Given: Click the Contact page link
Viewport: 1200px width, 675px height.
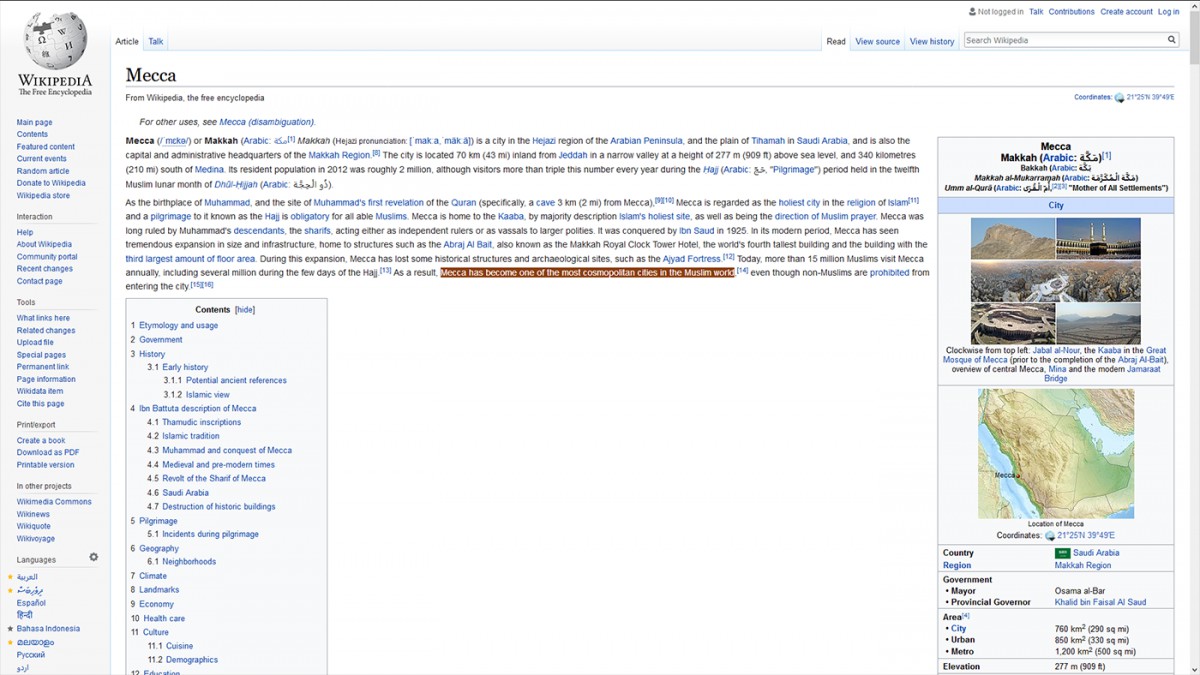Looking at the screenshot, I should (x=39, y=281).
